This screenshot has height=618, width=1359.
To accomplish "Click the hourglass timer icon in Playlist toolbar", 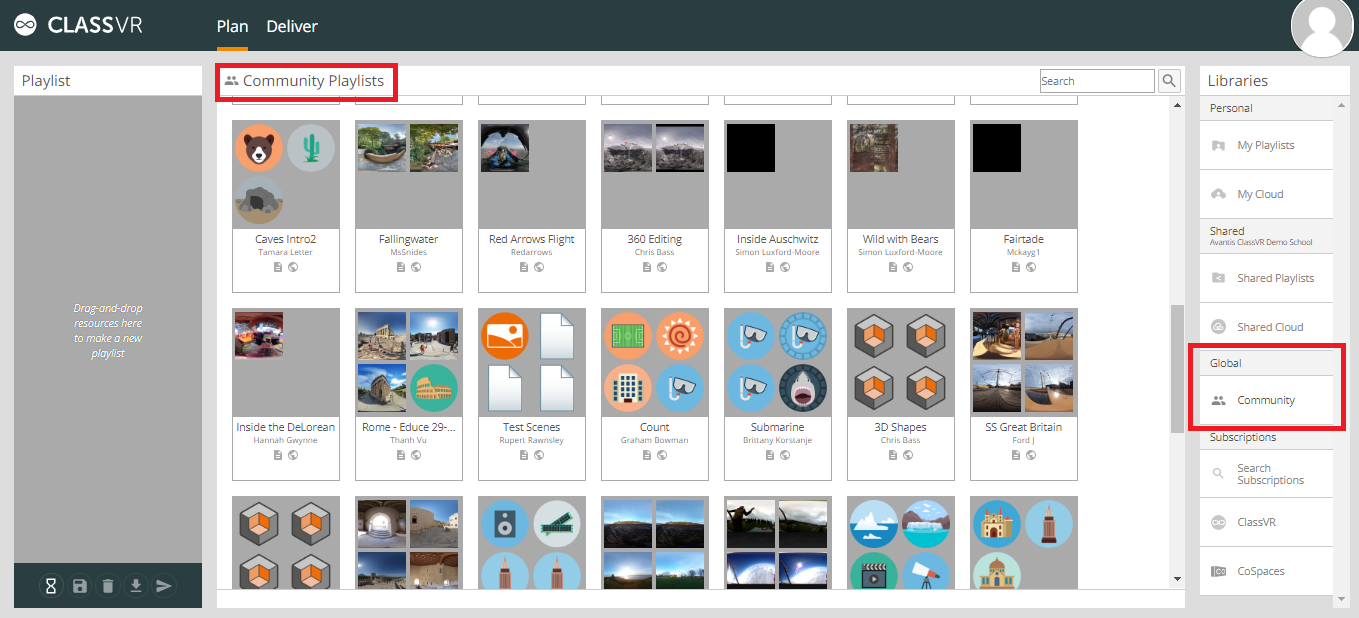I will click(51, 586).
